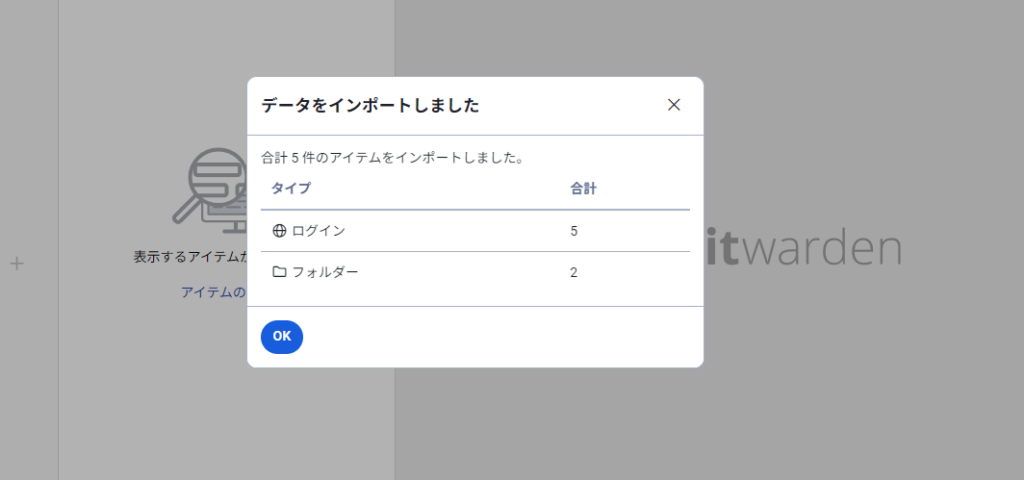This screenshot has height=480, width=1024.
Task: Click the フォルダー count of 2
Action: (573, 272)
